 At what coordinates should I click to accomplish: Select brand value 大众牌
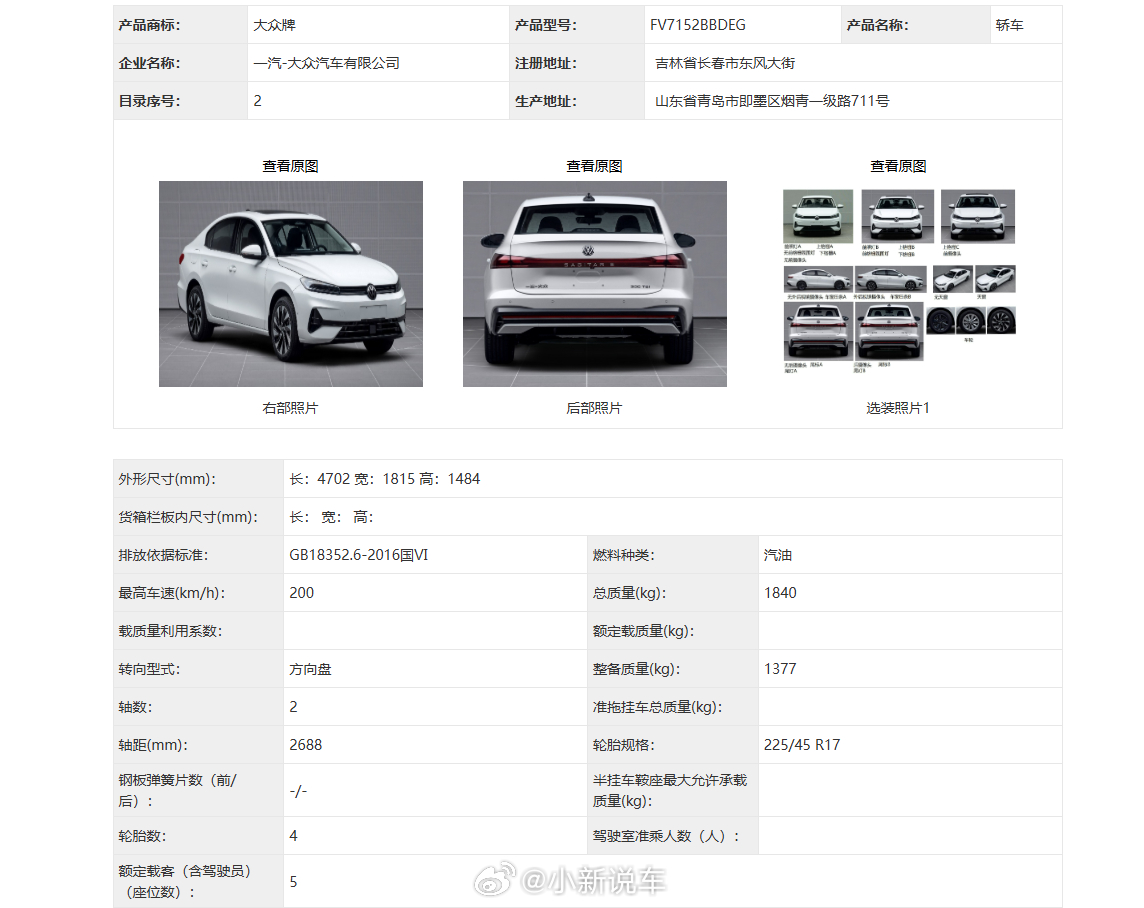274,25
